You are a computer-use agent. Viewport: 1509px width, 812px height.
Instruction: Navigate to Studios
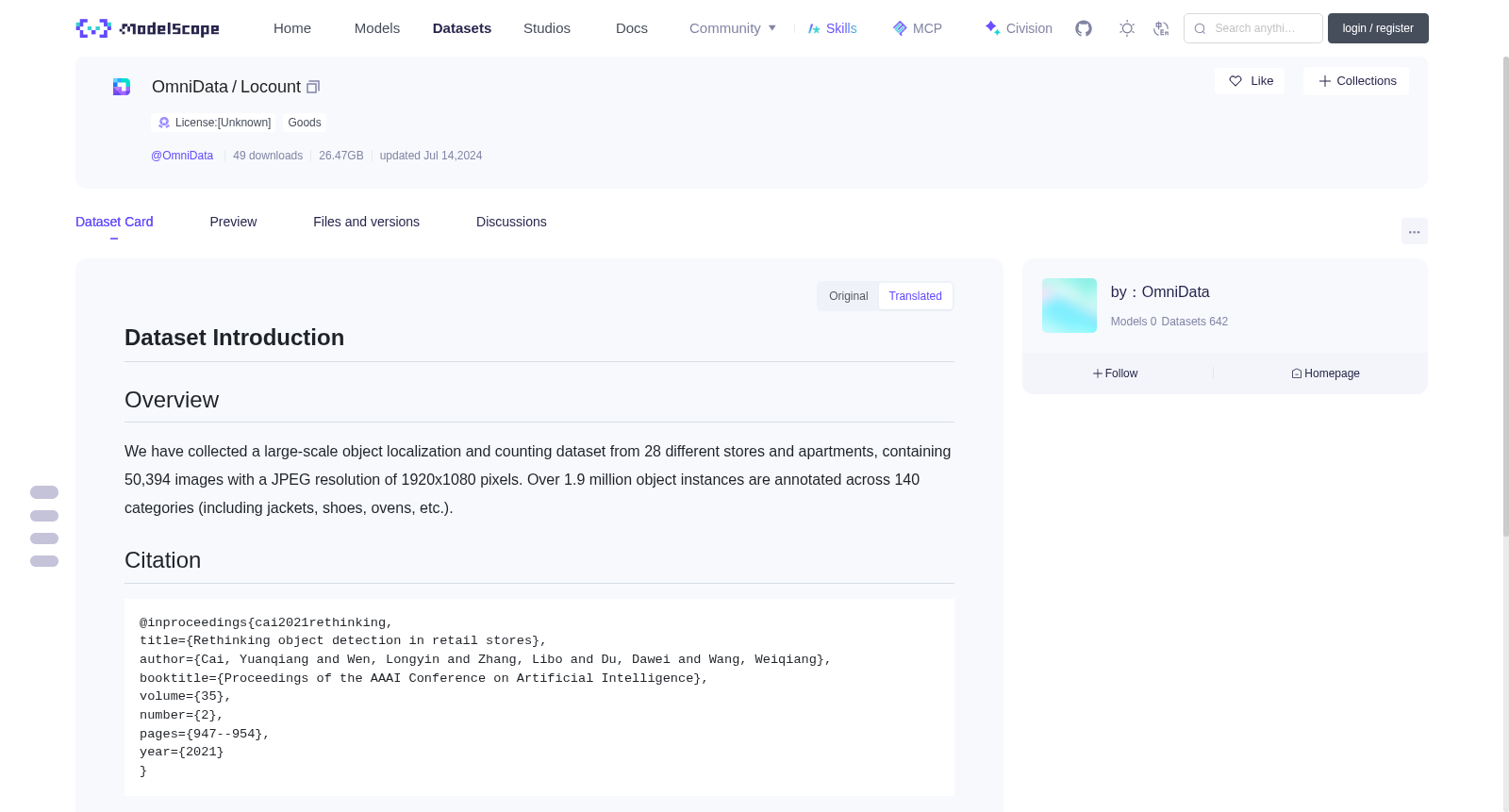[x=547, y=28]
